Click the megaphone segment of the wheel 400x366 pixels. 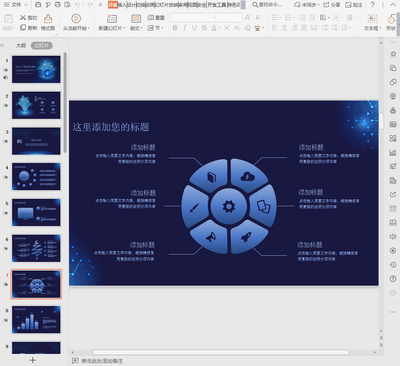pos(210,237)
